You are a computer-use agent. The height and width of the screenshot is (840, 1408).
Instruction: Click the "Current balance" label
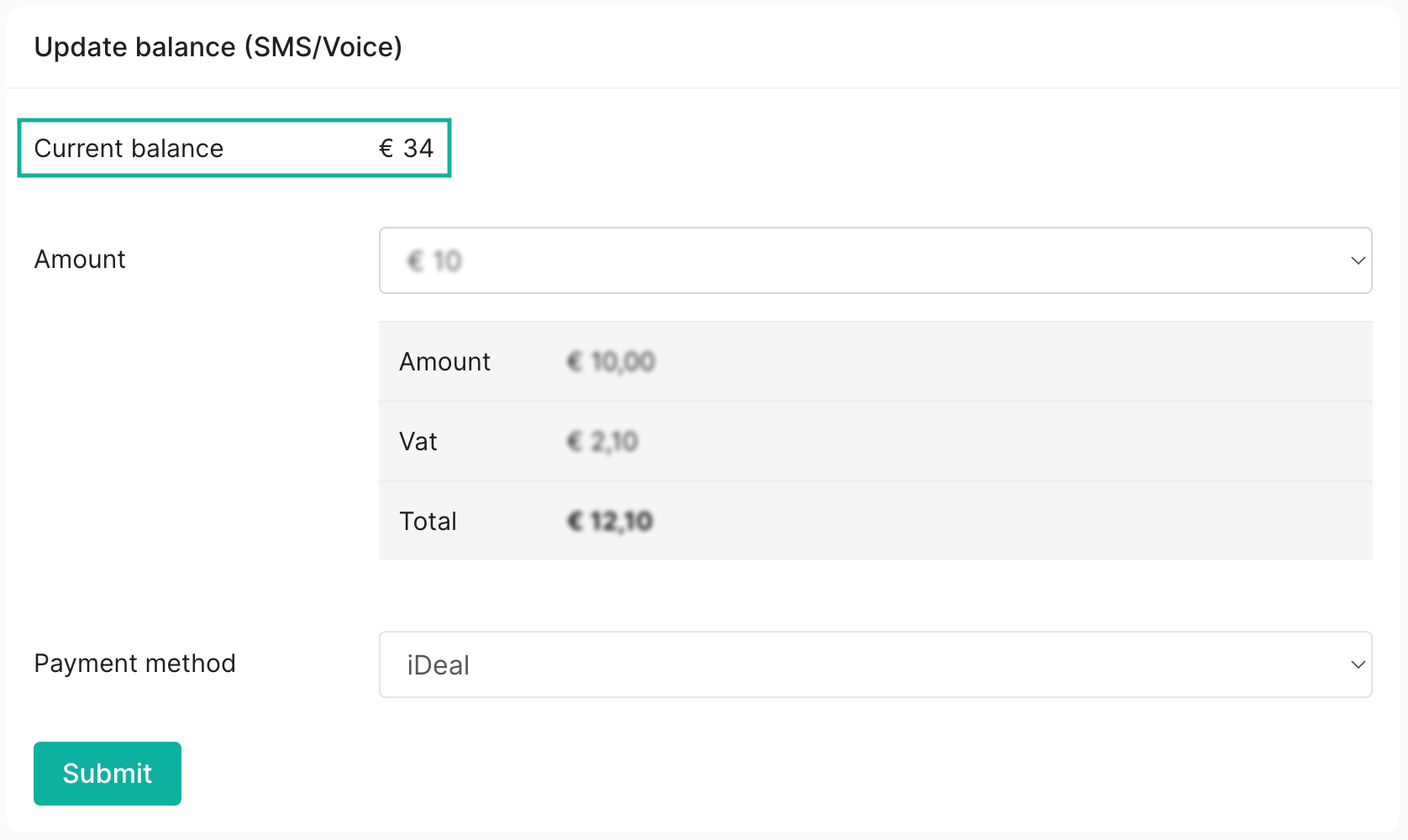129,149
